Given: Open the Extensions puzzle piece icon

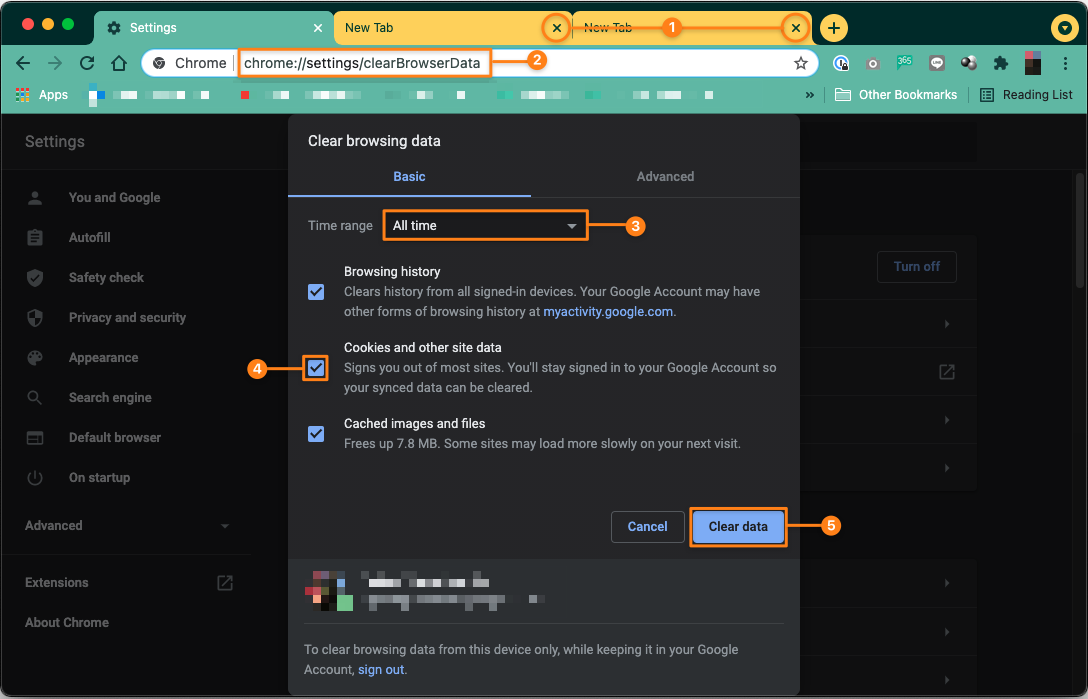Looking at the screenshot, I should (1000, 63).
